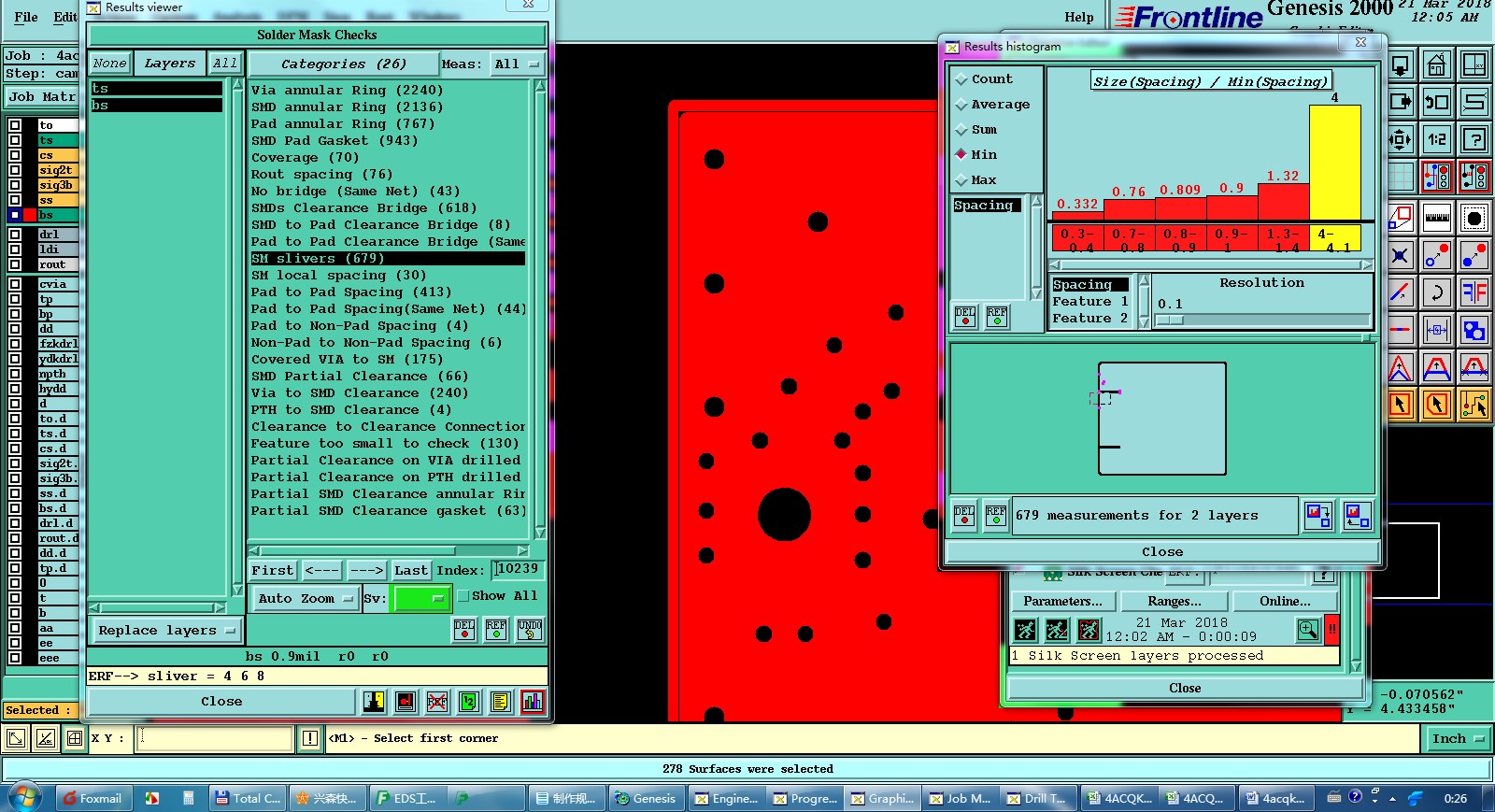Click the 1:2 zoom scale icon
The image size is (1495, 812).
tap(1436, 140)
